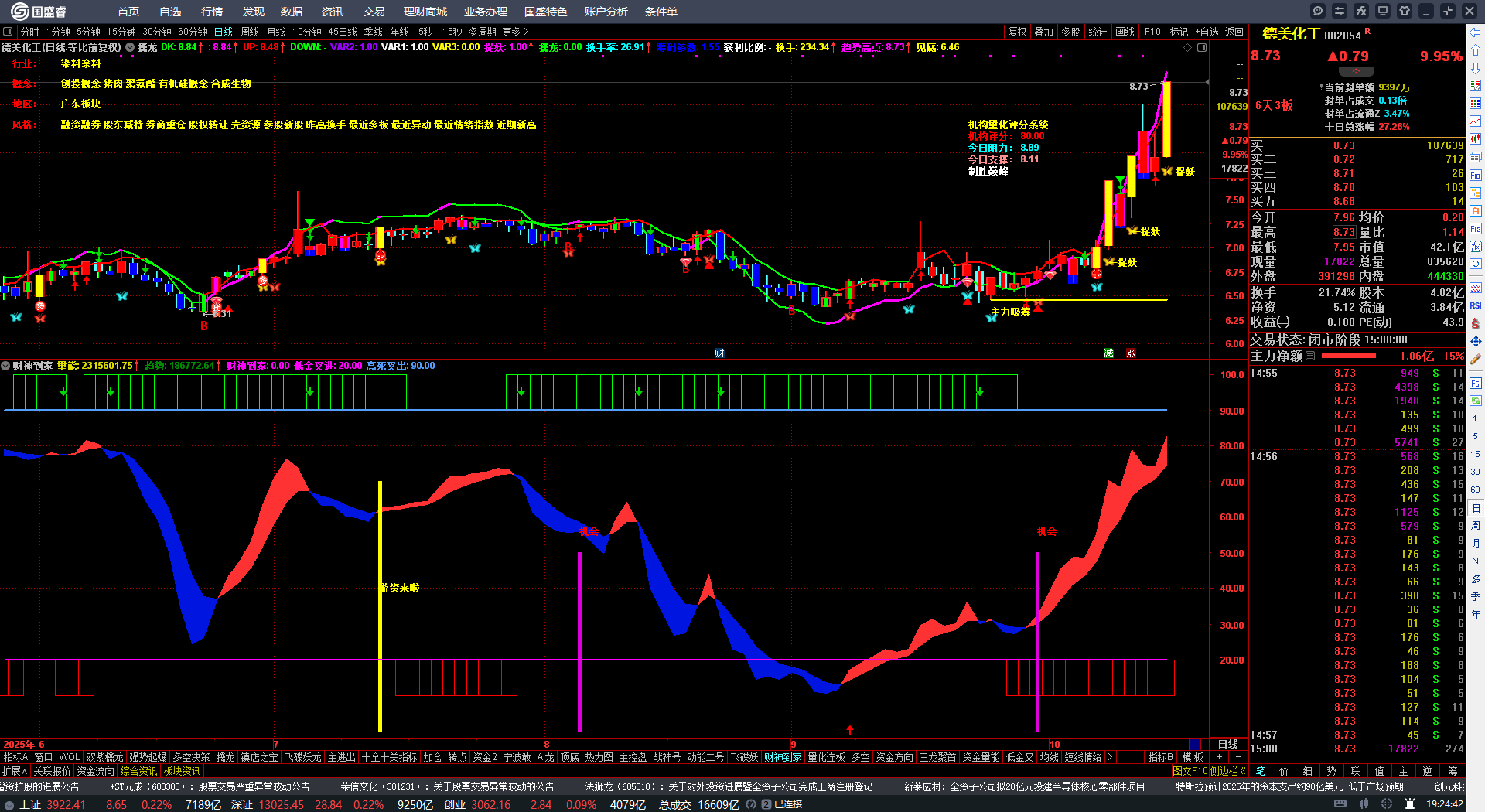Click the 已连接 connection status
The image size is (1485, 812).
[788, 804]
